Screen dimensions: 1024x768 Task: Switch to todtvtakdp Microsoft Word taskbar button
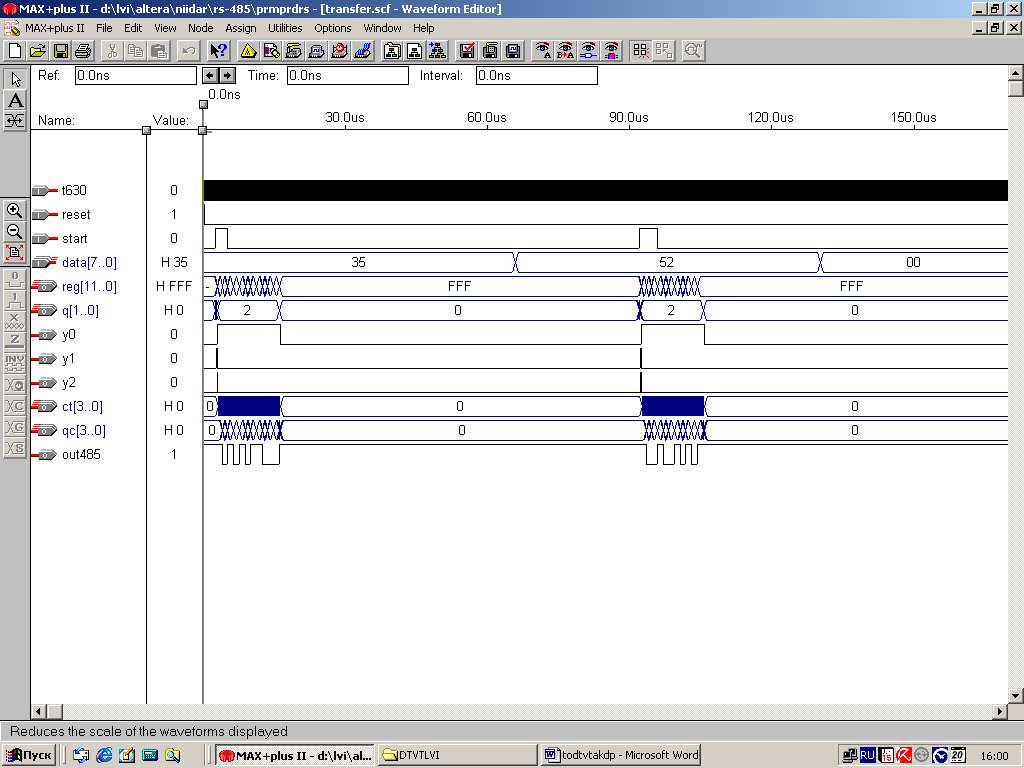point(620,755)
